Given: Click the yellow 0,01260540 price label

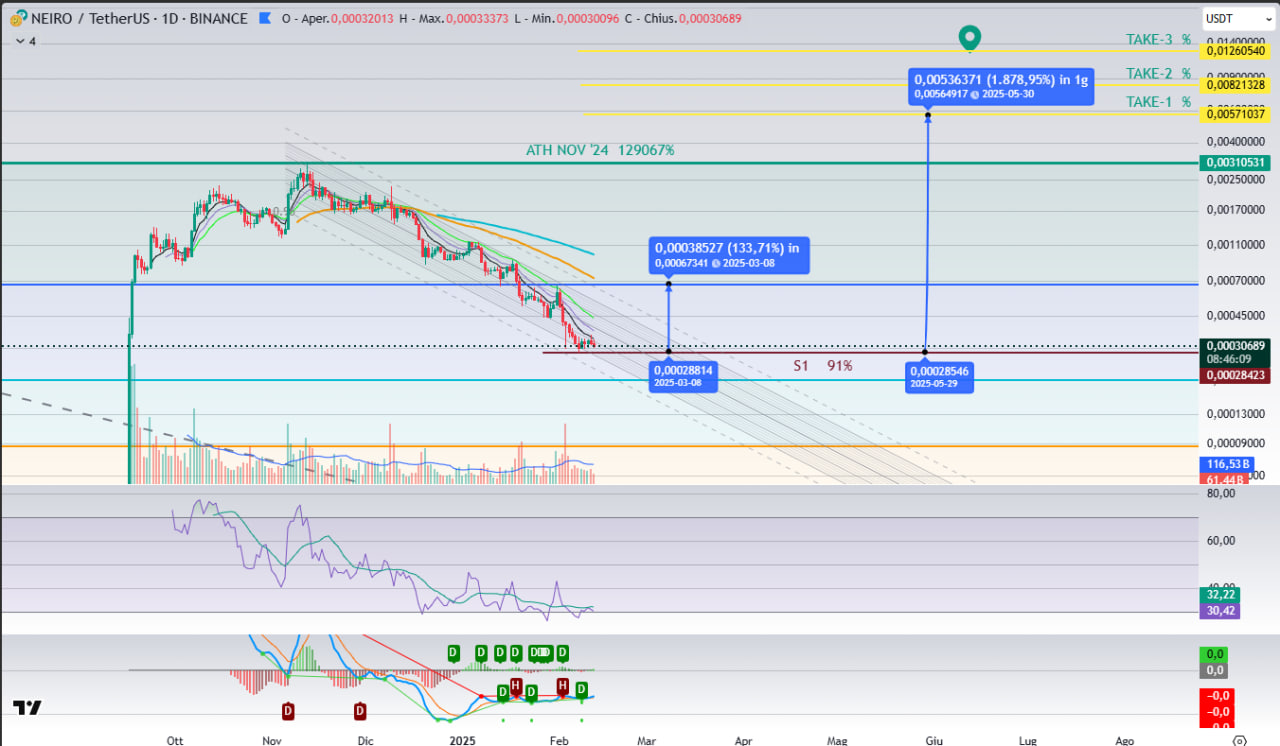Looking at the screenshot, I should click(x=1235, y=50).
